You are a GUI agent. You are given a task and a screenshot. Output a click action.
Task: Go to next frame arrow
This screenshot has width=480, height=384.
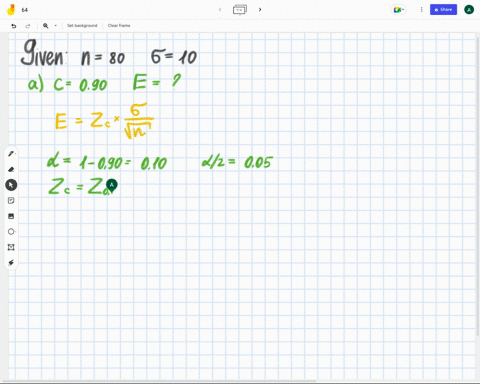point(260,10)
